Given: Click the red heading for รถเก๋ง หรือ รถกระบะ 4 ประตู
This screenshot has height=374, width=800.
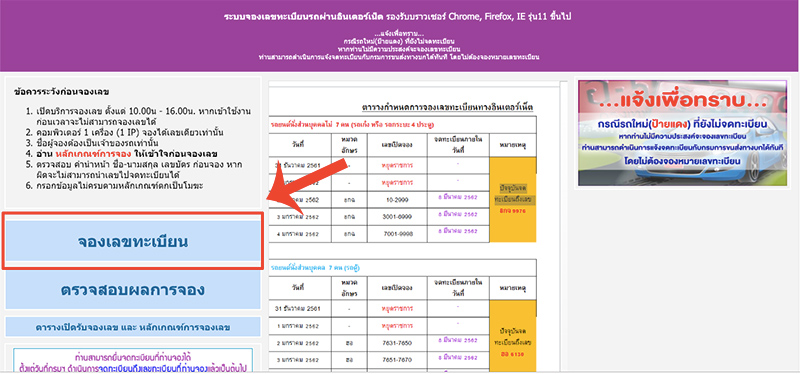Looking at the screenshot, I should tap(353, 125).
